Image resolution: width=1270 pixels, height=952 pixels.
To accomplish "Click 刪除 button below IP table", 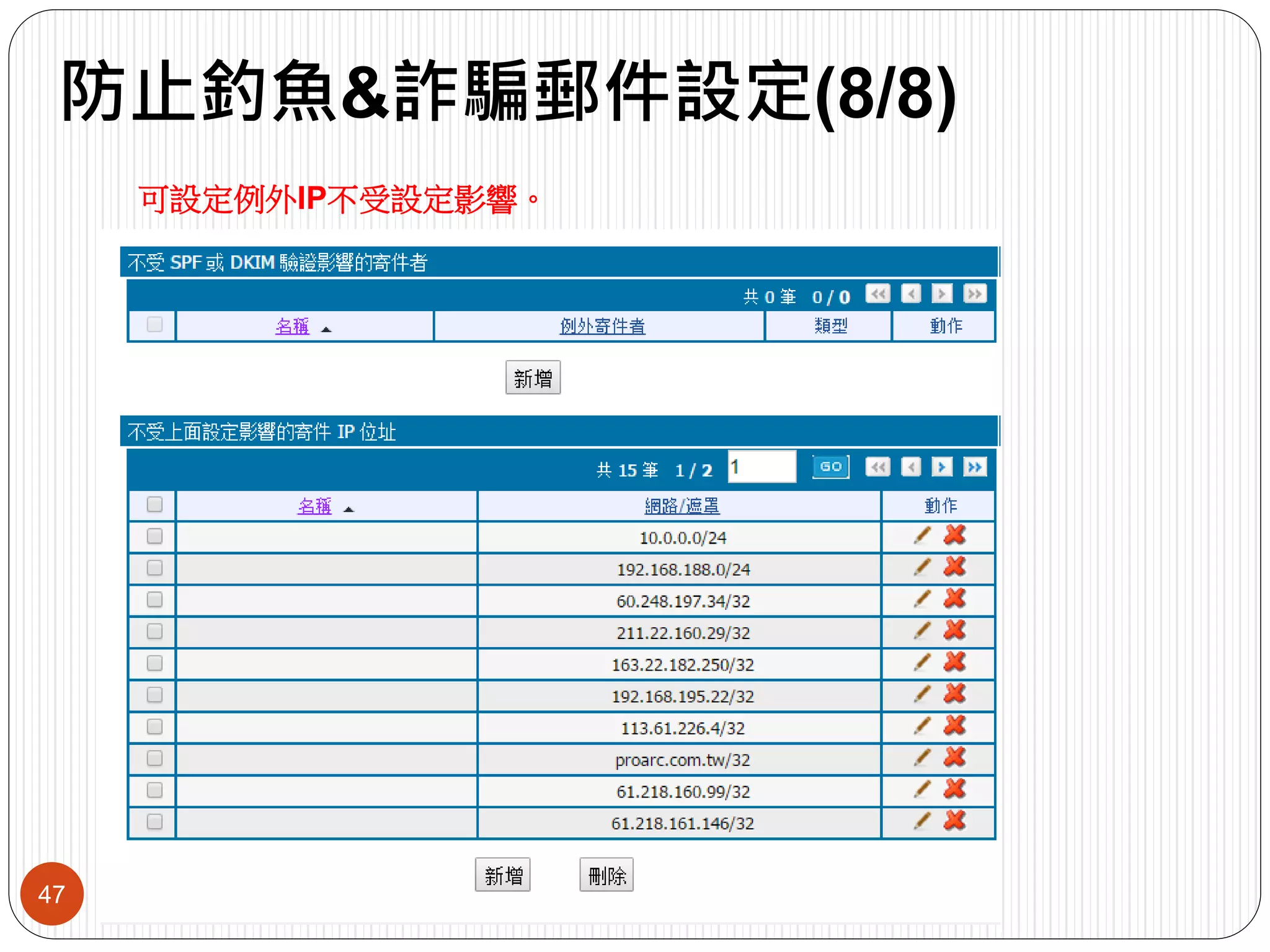I will coord(606,875).
